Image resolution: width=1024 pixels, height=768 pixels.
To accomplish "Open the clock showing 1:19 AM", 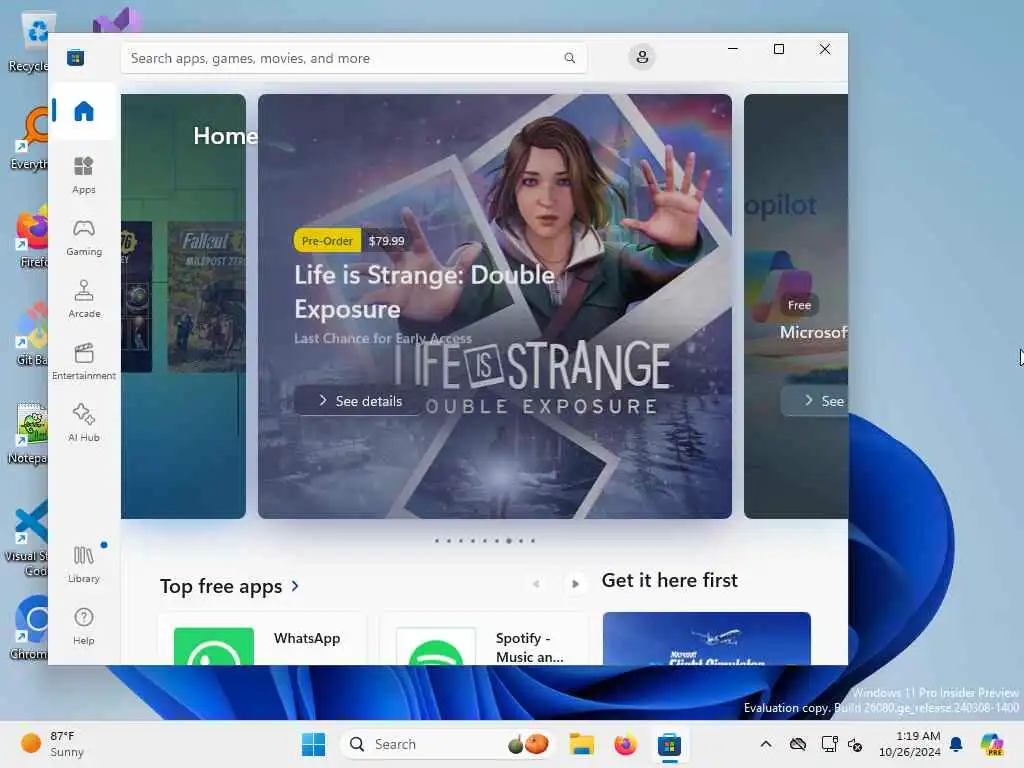I will 910,744.
